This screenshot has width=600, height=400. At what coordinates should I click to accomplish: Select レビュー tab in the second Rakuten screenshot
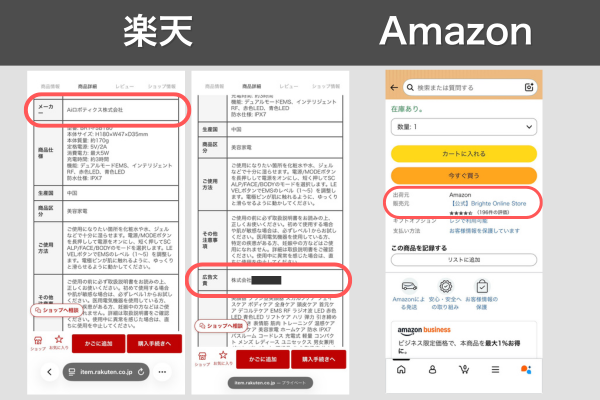tap(289, 86)
